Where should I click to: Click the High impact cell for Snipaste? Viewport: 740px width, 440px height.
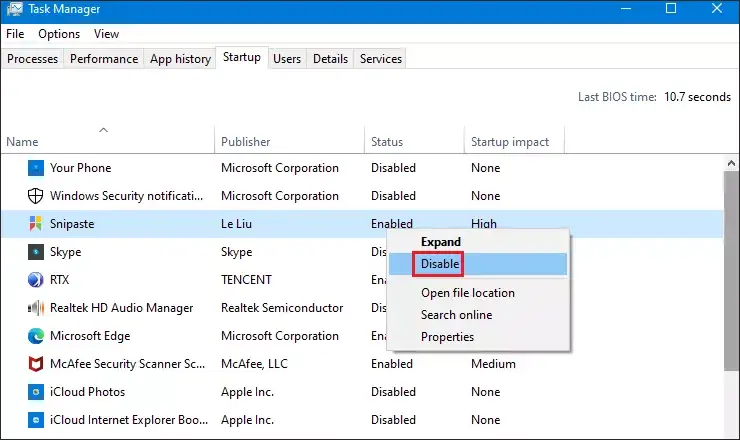[x=484, y=224]
